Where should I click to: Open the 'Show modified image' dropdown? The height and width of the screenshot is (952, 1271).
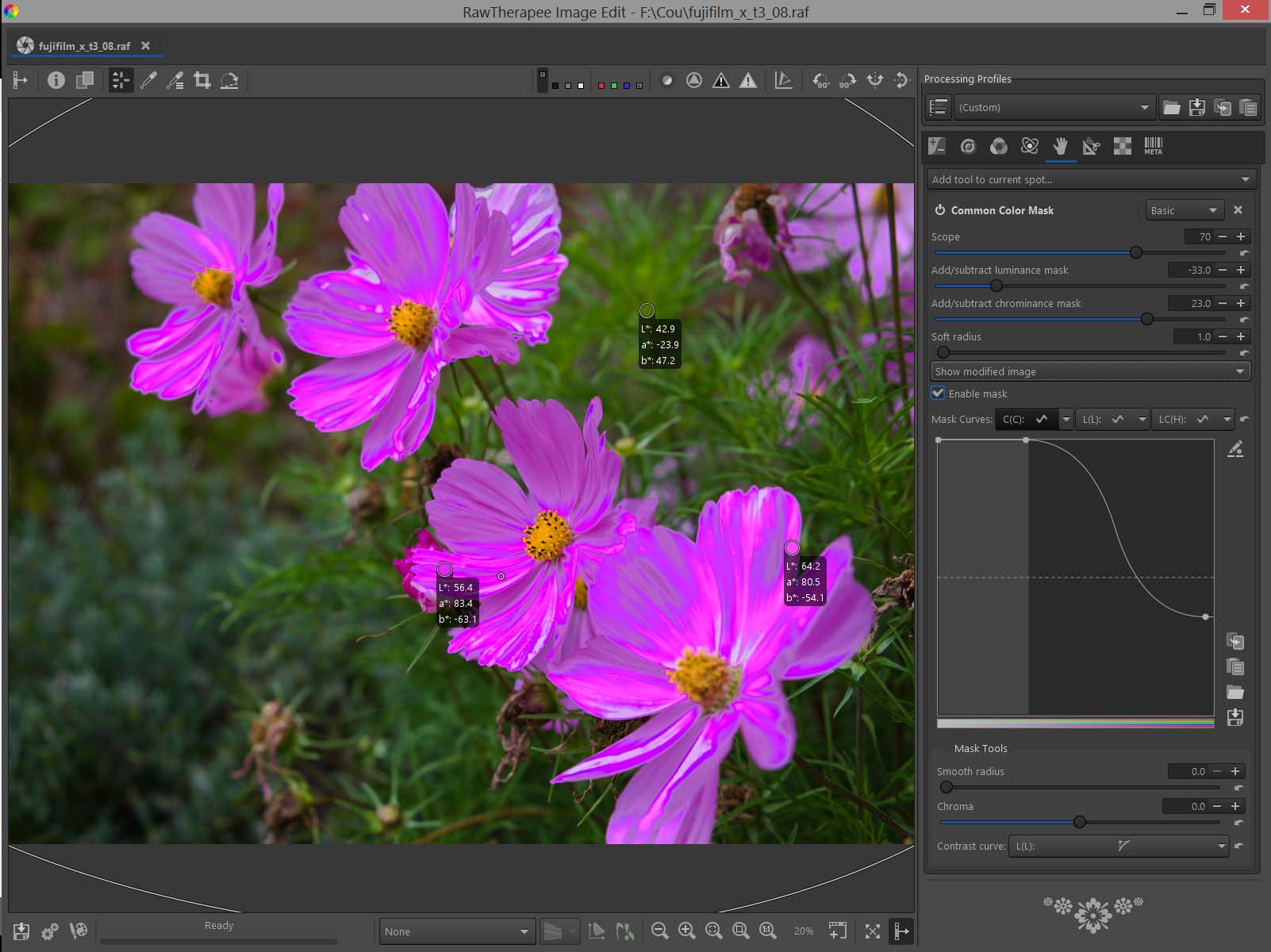click(x=1090, y=371)
